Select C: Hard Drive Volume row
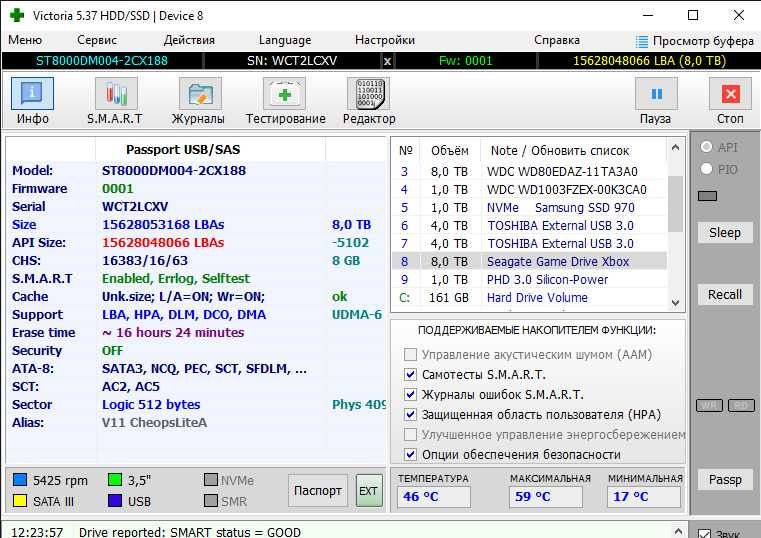The image size is (761, 538). tap(529, 297)
